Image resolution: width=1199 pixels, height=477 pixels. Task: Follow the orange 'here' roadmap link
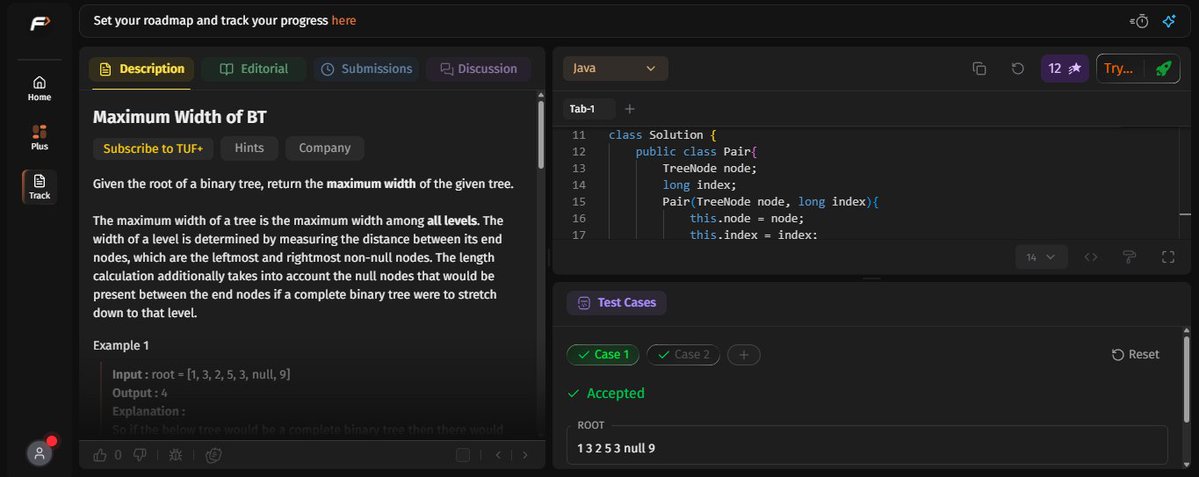coord(343,21)
